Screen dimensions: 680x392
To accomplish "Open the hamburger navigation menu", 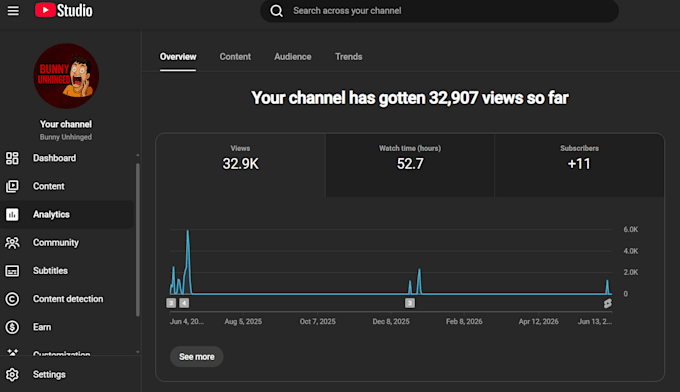I will pos(13,10).
